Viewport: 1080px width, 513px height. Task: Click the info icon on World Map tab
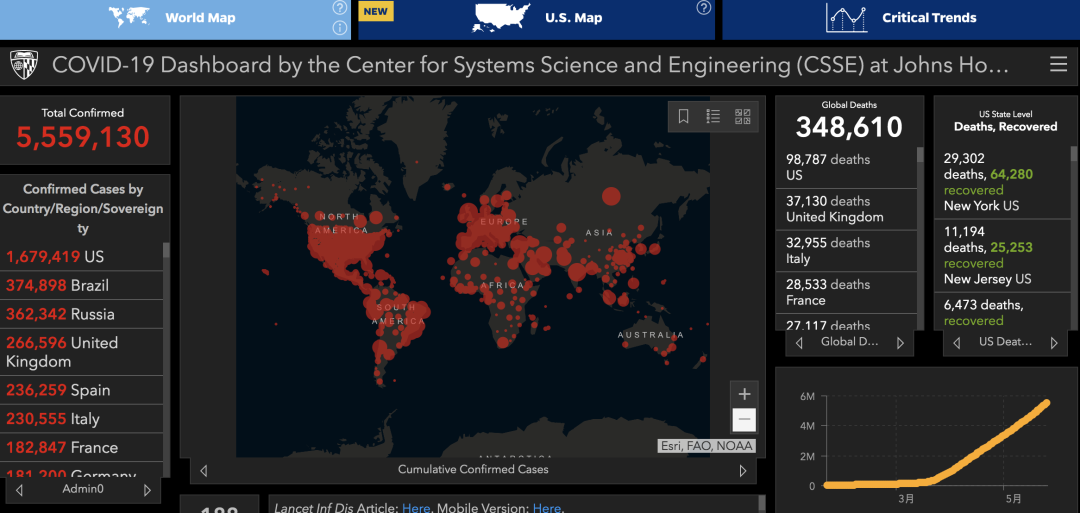pos(340,28)
